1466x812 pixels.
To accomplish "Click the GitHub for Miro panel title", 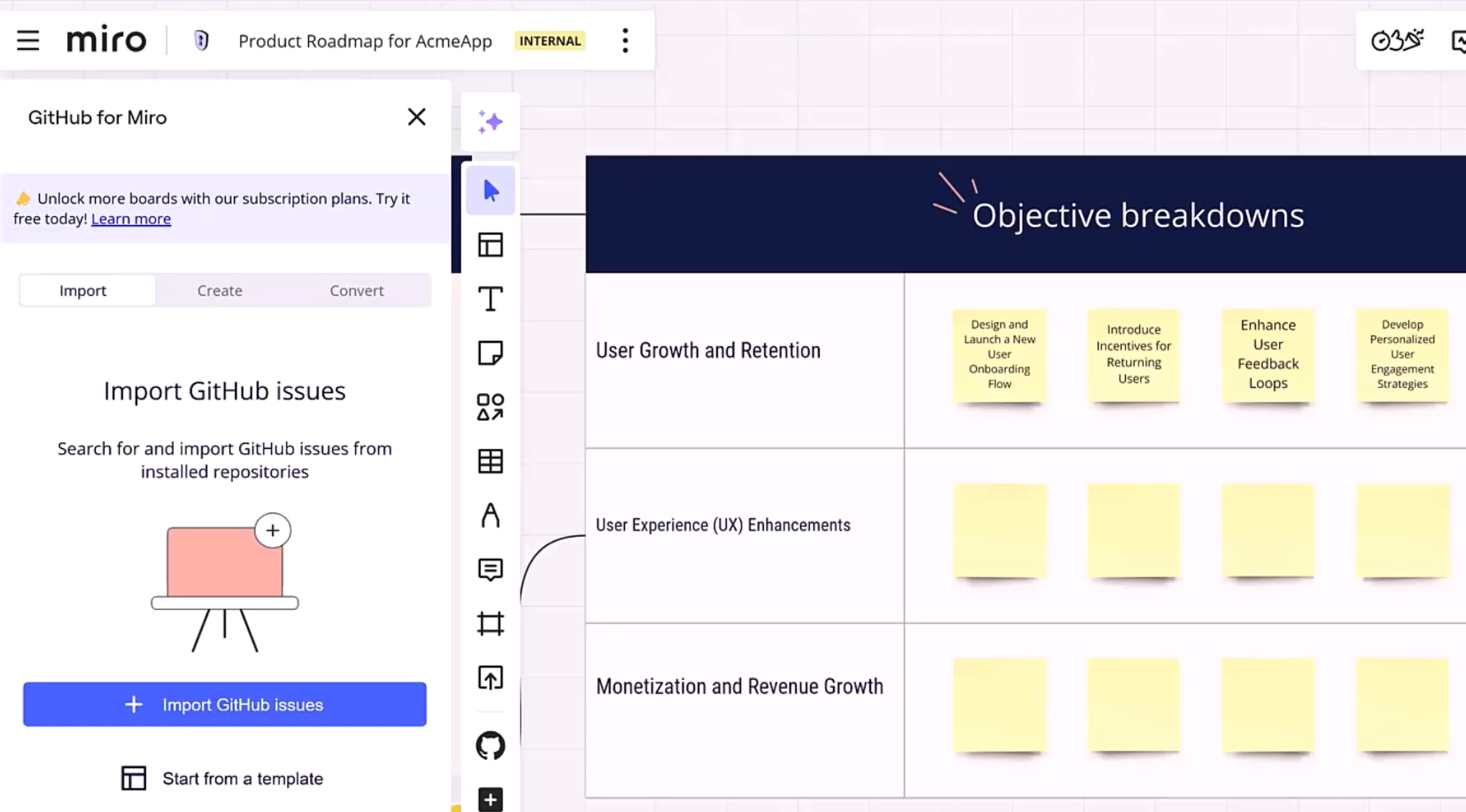I will (97, 118).
